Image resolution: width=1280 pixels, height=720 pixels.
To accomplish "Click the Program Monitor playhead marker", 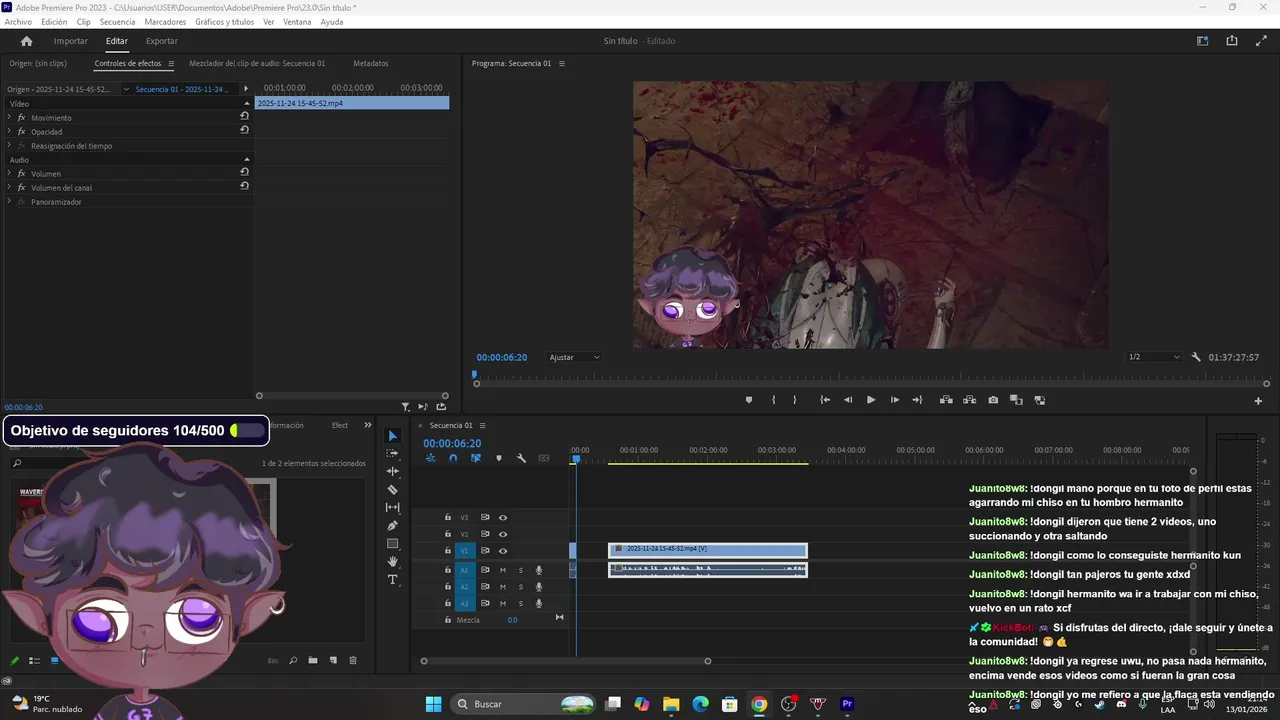I will pyautogui.click(x=475, y=376).
